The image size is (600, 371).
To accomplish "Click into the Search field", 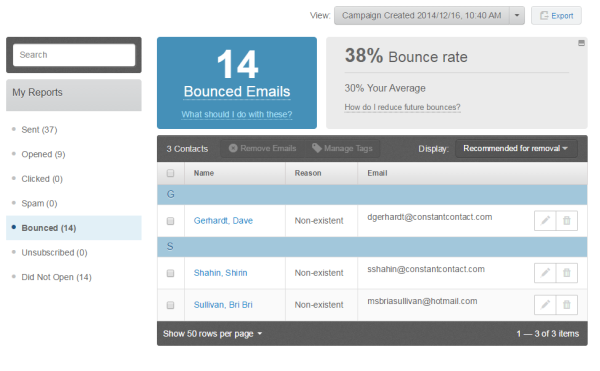I will coord(74,55).
